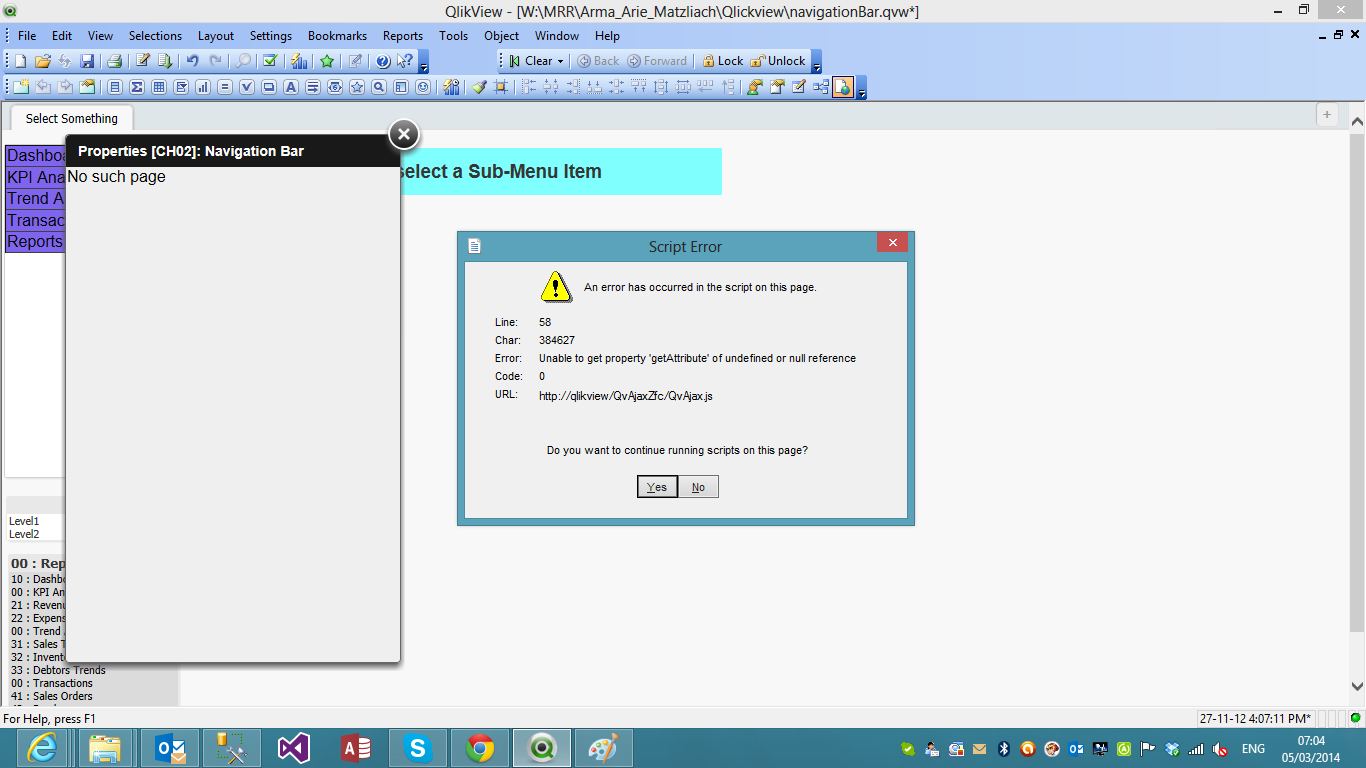Screen dimensions: 1366x768
Task: Open a file with the folder icon
Action: pos(43,61)
